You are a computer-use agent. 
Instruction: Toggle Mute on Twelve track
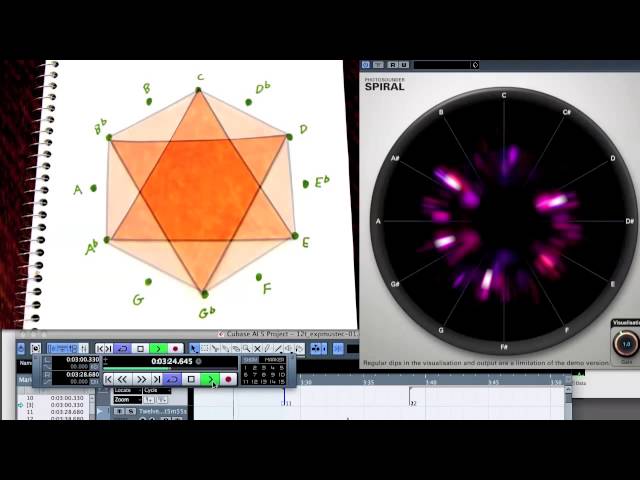pyautogui.click(x=119, y=411)
